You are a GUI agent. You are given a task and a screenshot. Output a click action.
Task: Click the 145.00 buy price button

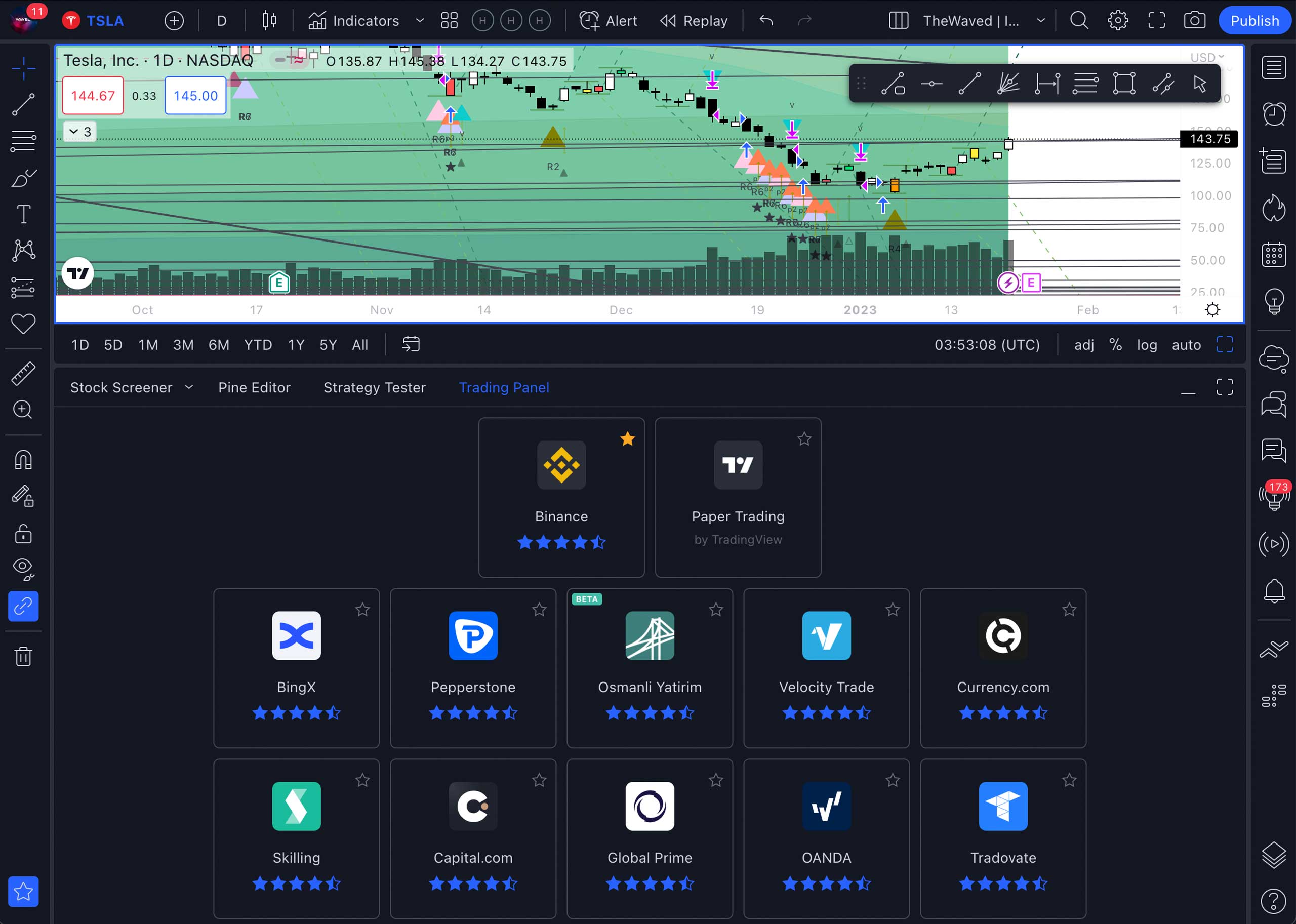point(196,96)
